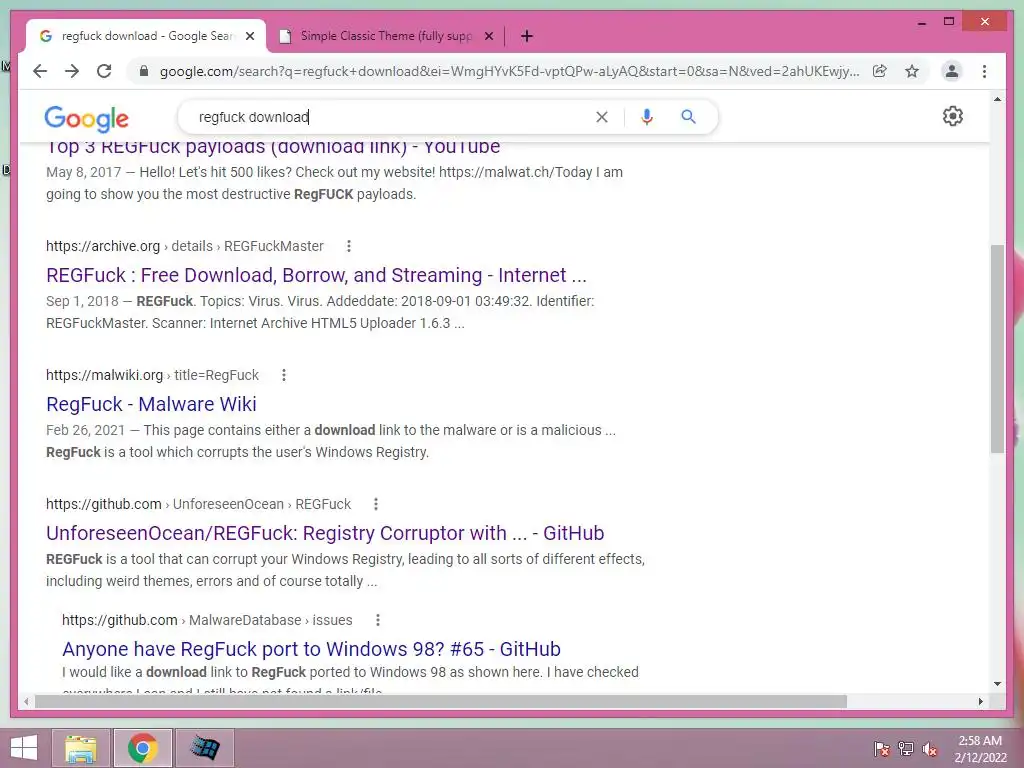Run search with the magnifier icon
The width and height of the screenshot is (1024, 768).
688,117
